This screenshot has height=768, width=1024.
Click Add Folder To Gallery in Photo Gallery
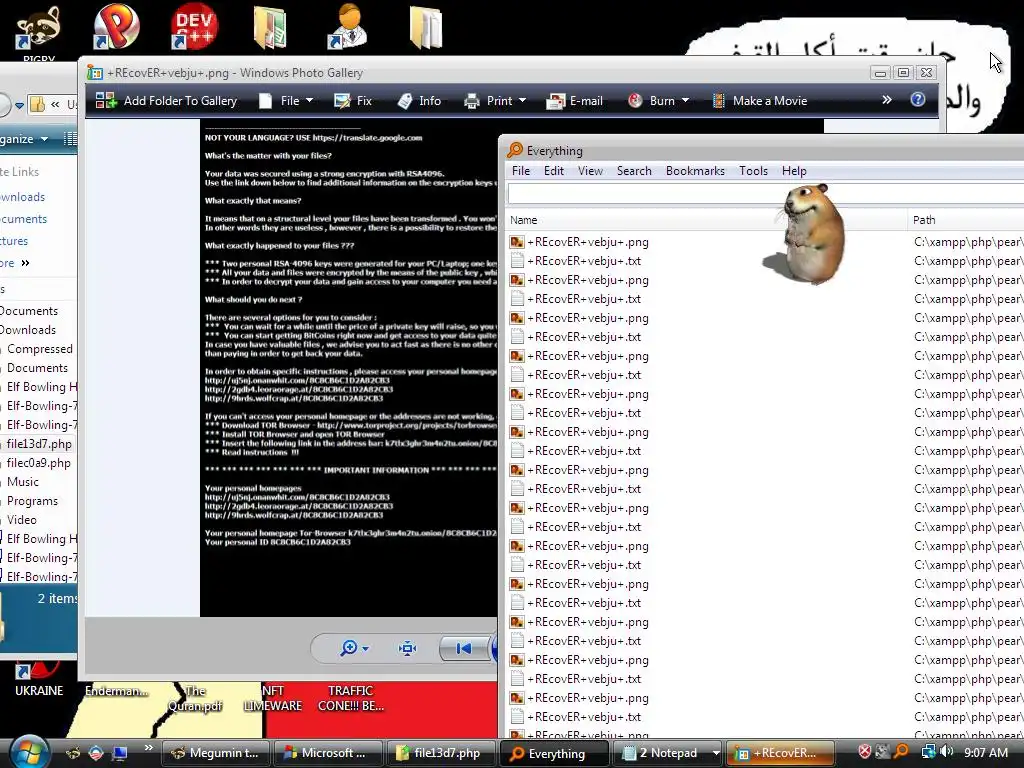tap(166, 101)
